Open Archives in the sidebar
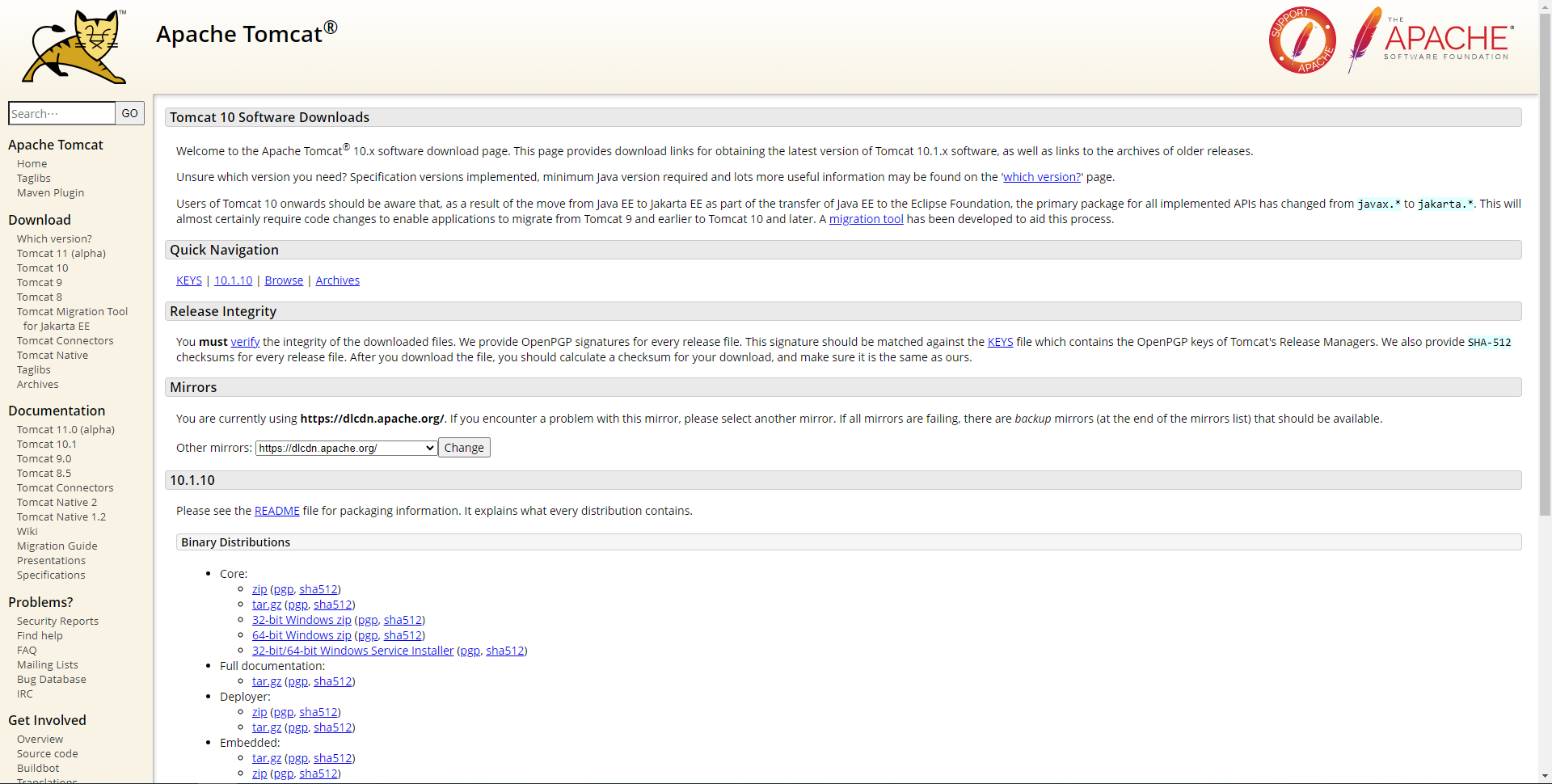Viewport: 1552px width, 784px height. [x=38, y=384]
